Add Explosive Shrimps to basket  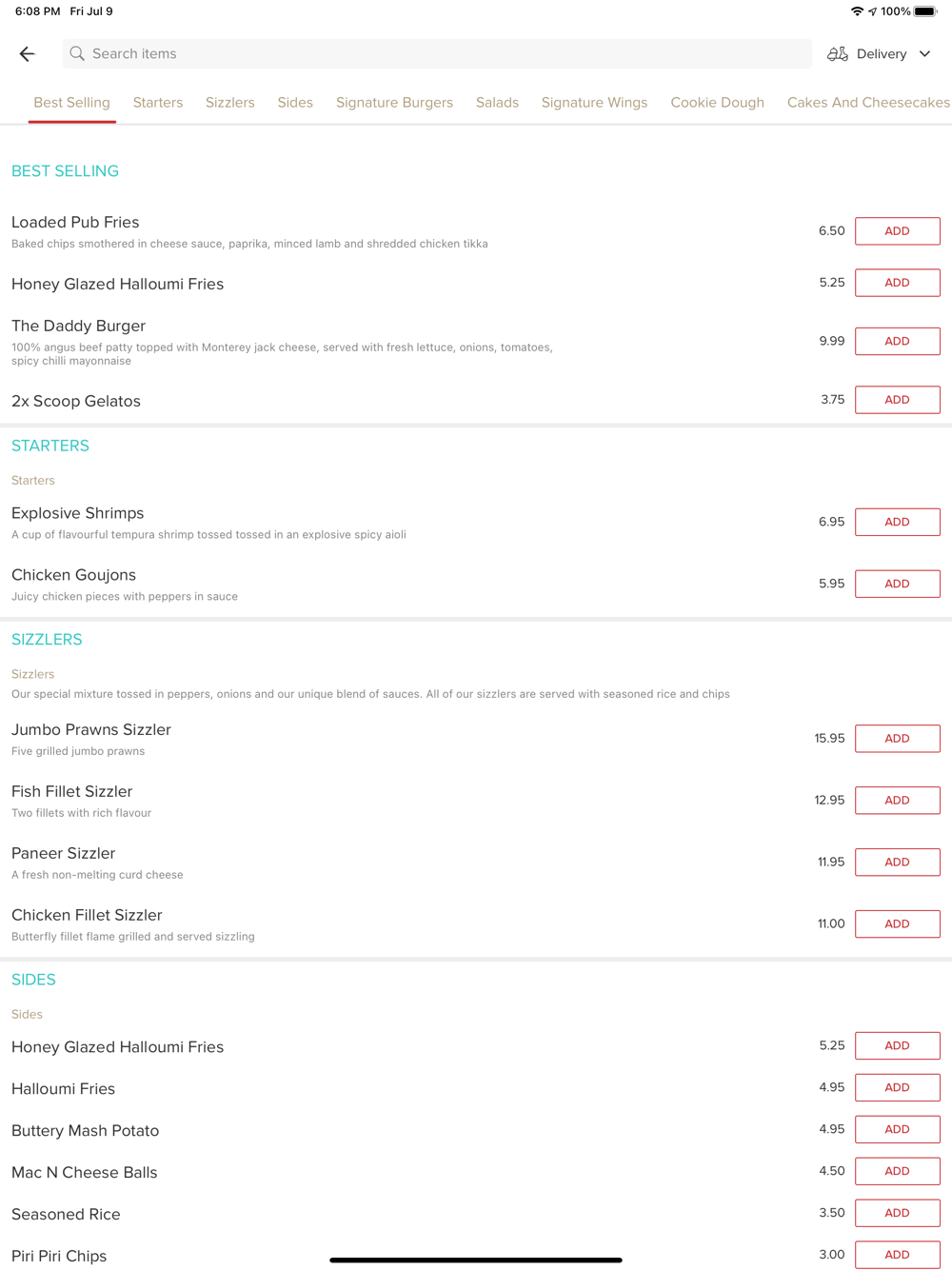click(x=897, y=522)
